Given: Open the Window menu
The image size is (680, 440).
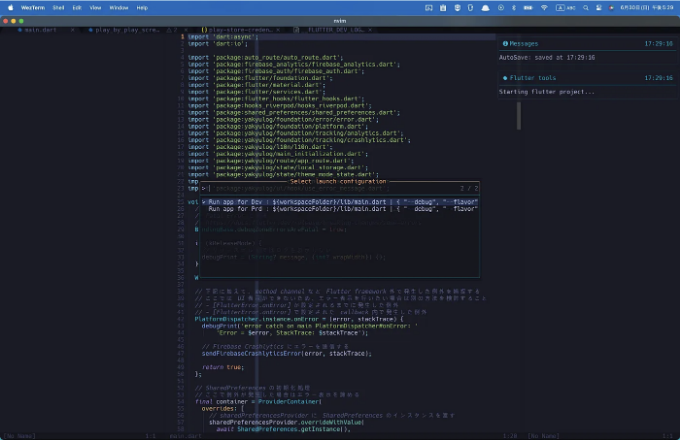Looking at the screenshot, I should (118, 8).
